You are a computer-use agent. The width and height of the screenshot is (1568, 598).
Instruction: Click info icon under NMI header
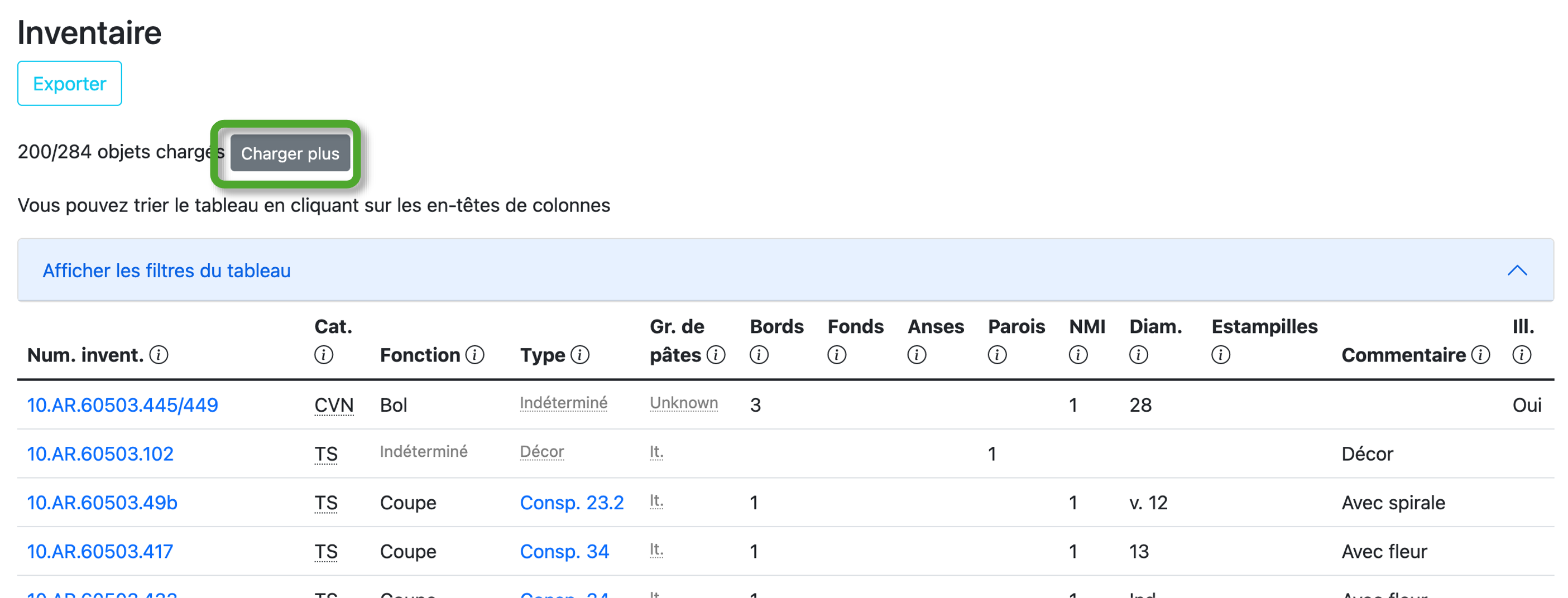(1078, 355)
